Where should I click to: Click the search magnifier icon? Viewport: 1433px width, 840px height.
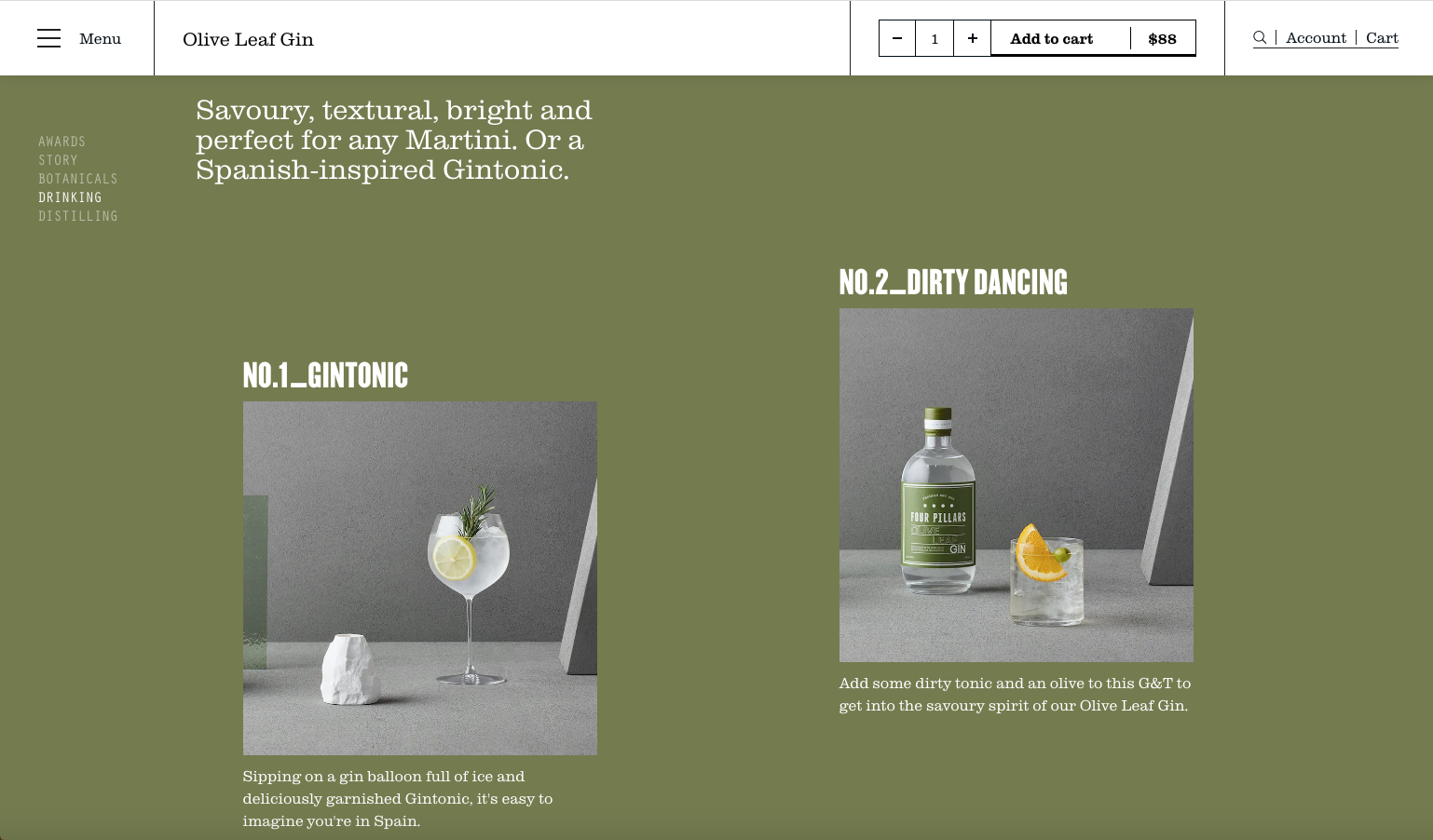pos(1260,37)
